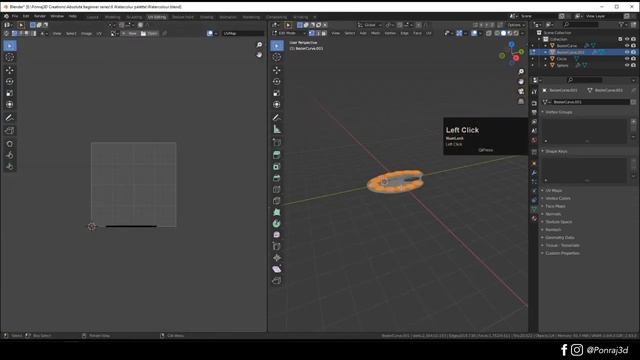Open the File menu
Image resolution: width=640 pixels, height=360 pixels.
[x=15, y=16]
